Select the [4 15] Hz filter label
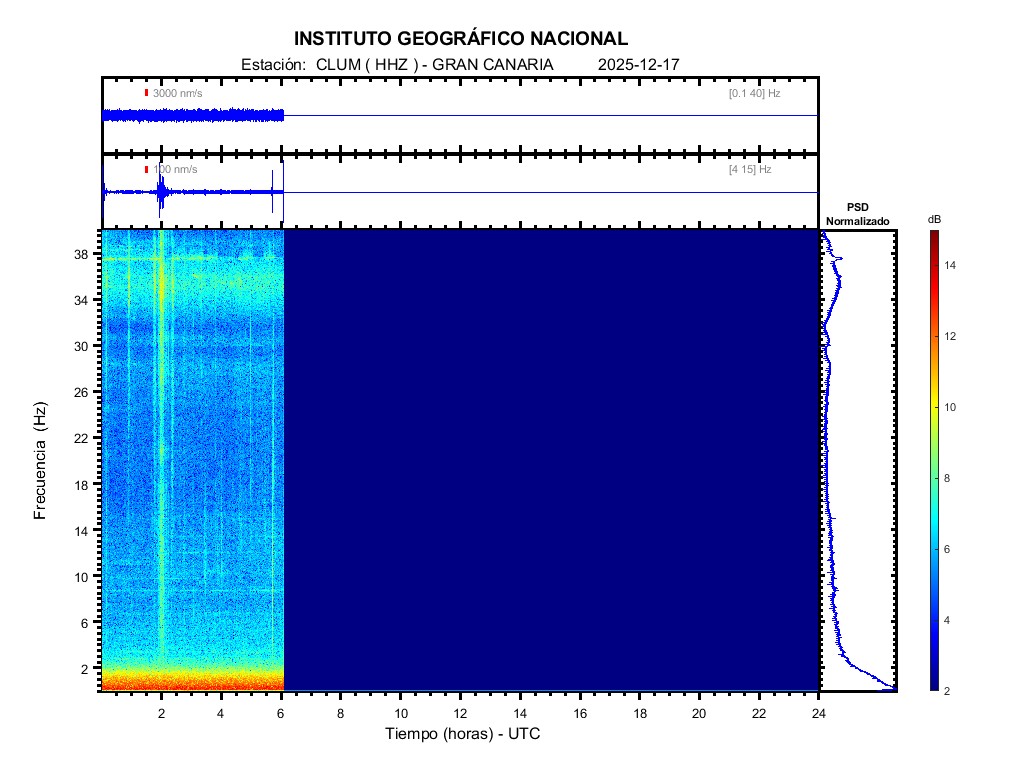1024x768 pixels. (x=750, y=170)
